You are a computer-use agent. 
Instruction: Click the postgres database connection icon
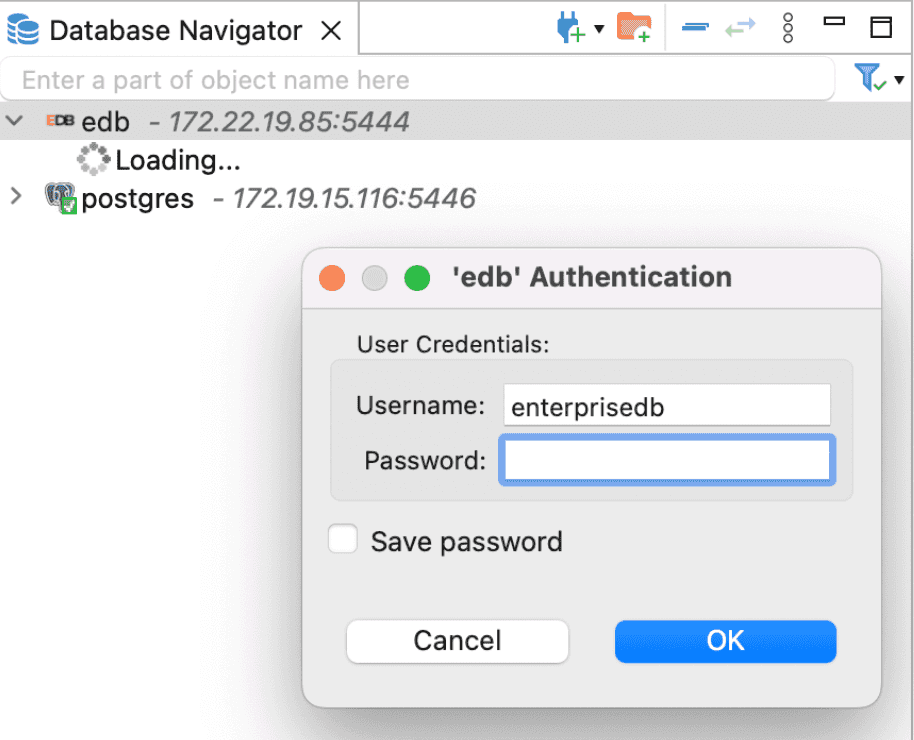coord(59,197)
